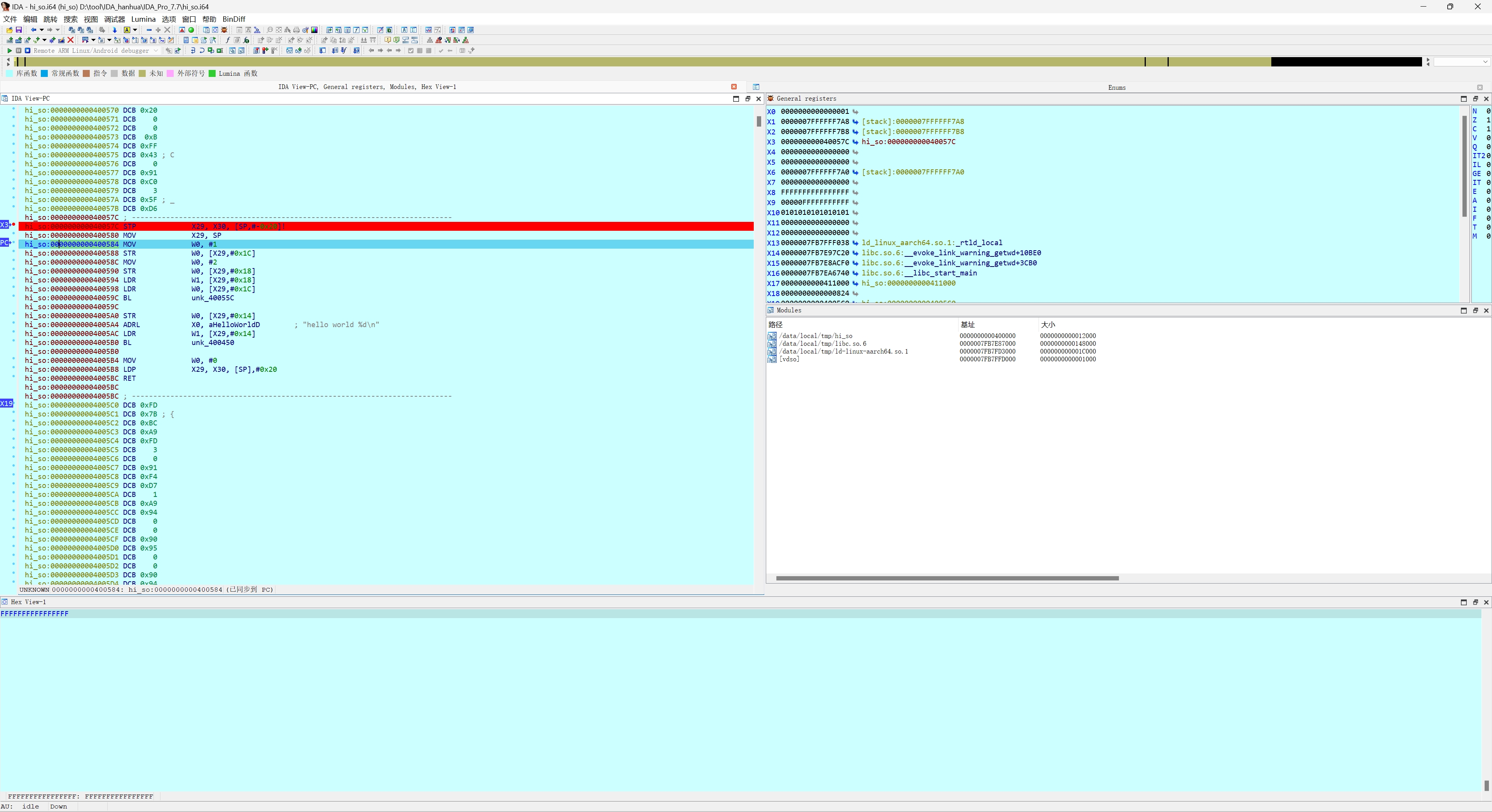This screenshot has height=812, width=1492.
Task: Switch to the Enums tab
Action: pos(1117,87)
